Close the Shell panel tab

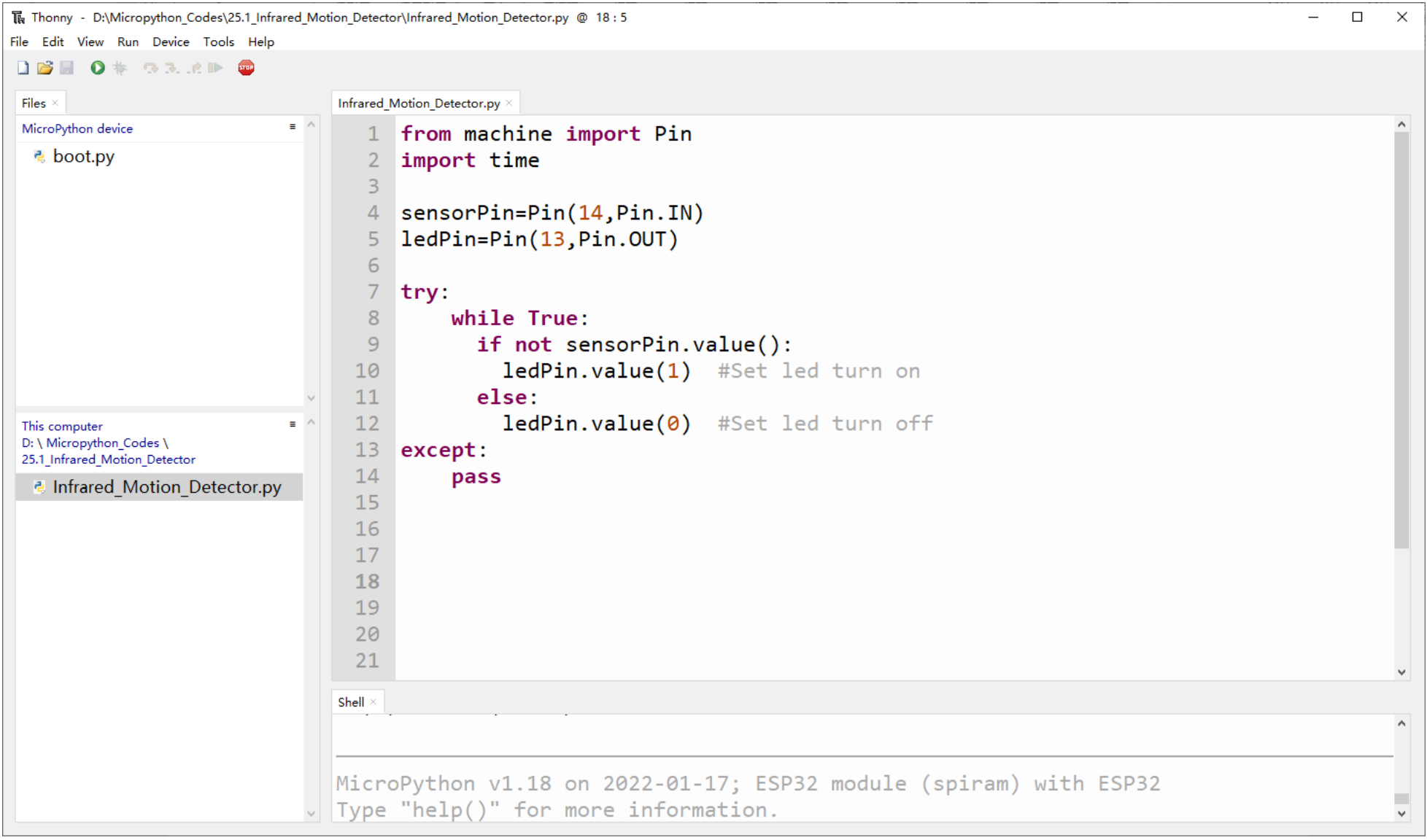pos(374,701)
